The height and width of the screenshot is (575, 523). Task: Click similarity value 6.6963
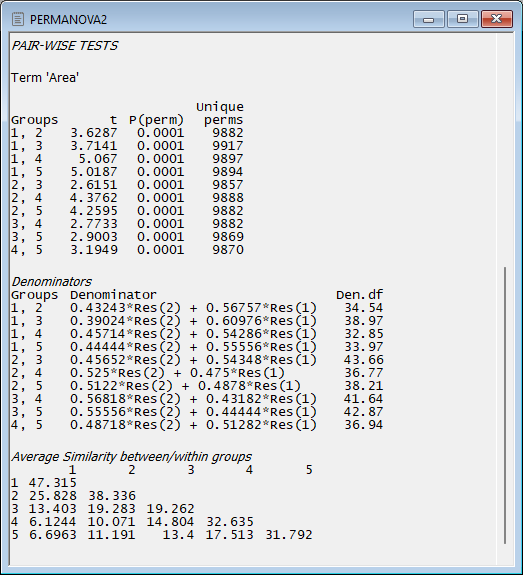point(53,535)
